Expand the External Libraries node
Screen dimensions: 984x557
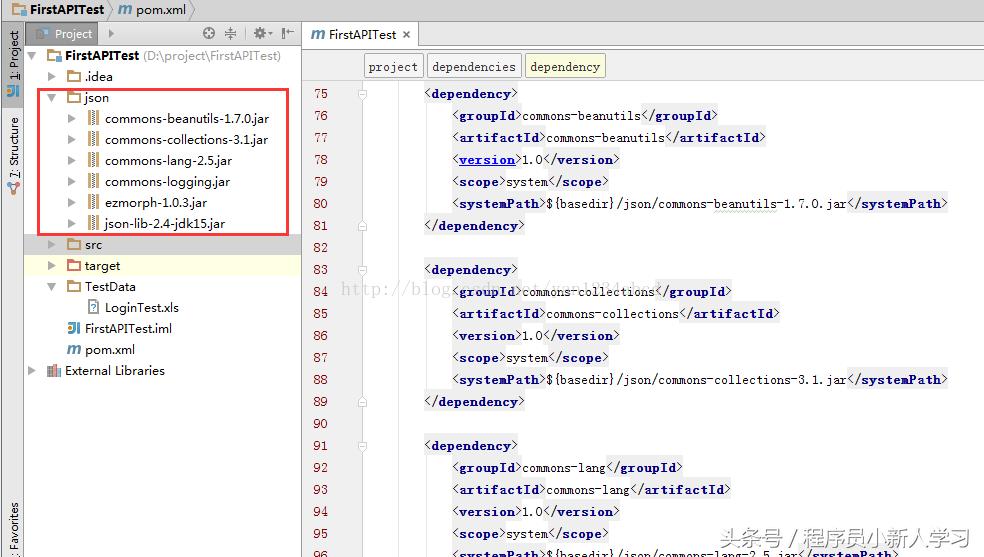tap(33, 371)
